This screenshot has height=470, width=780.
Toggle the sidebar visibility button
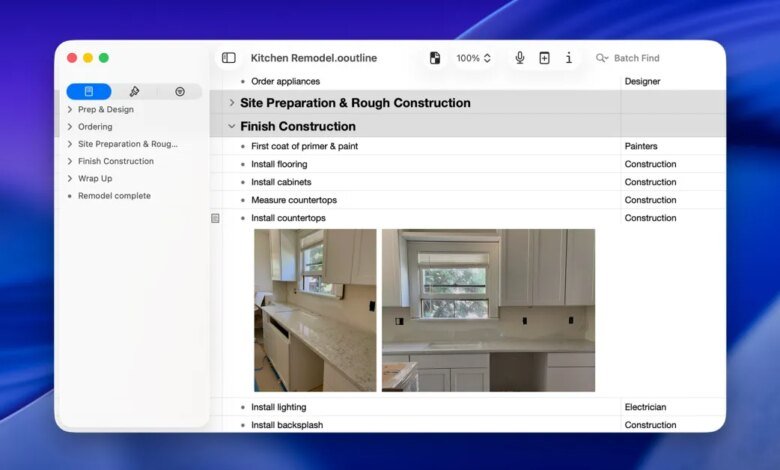(229, 58)
